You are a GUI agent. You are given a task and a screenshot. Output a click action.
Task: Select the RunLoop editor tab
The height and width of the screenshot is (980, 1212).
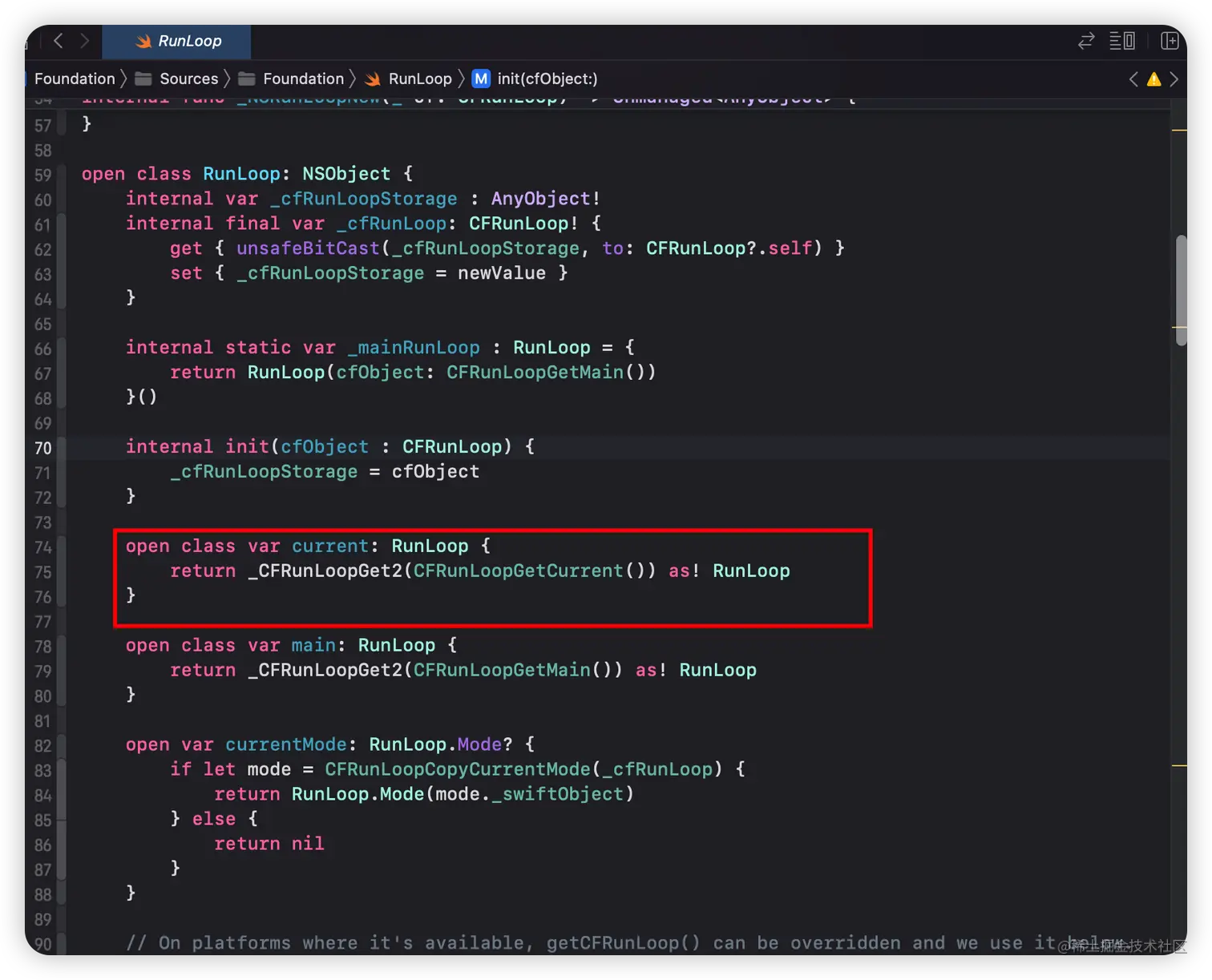[x=177, y=41]
